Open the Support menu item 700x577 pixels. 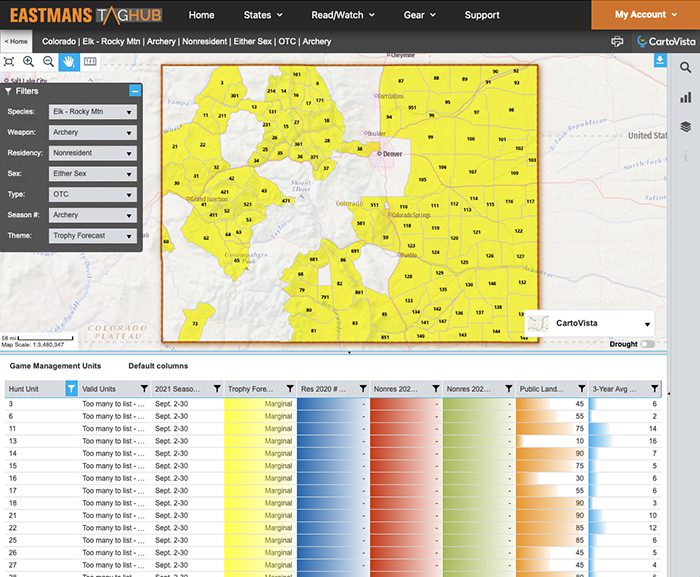point(482,15)
